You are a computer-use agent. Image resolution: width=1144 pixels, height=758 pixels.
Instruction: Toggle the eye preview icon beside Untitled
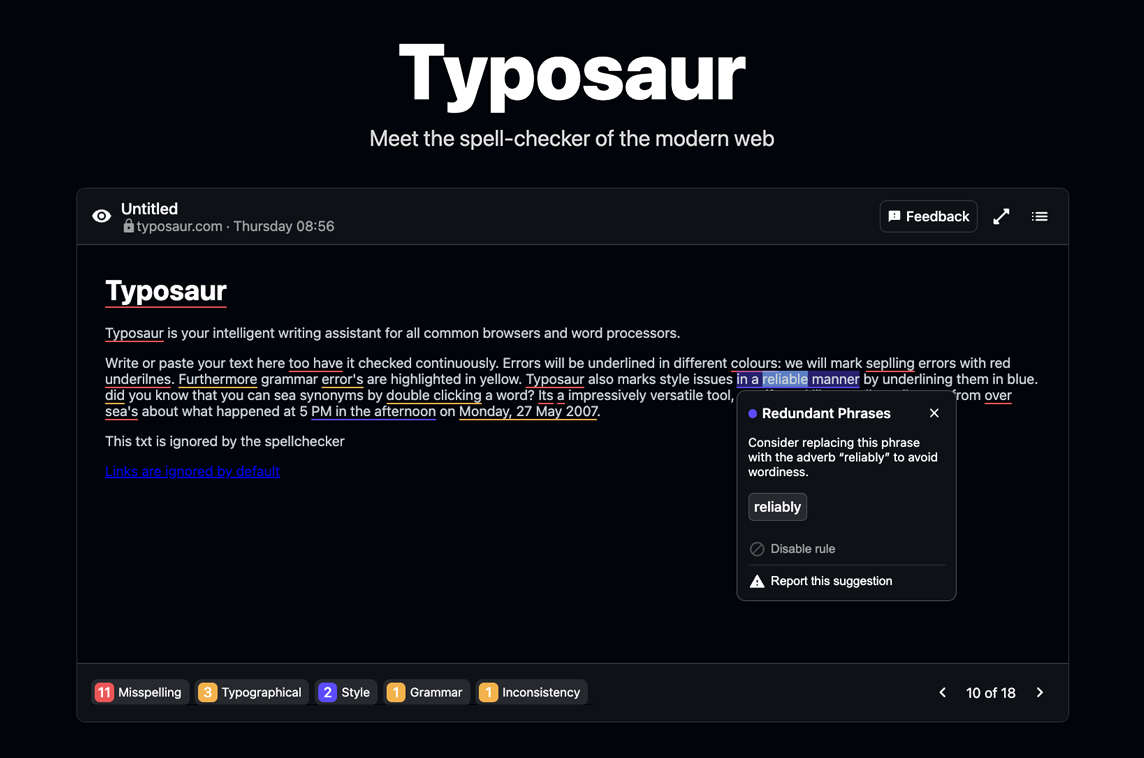point(101,216)
